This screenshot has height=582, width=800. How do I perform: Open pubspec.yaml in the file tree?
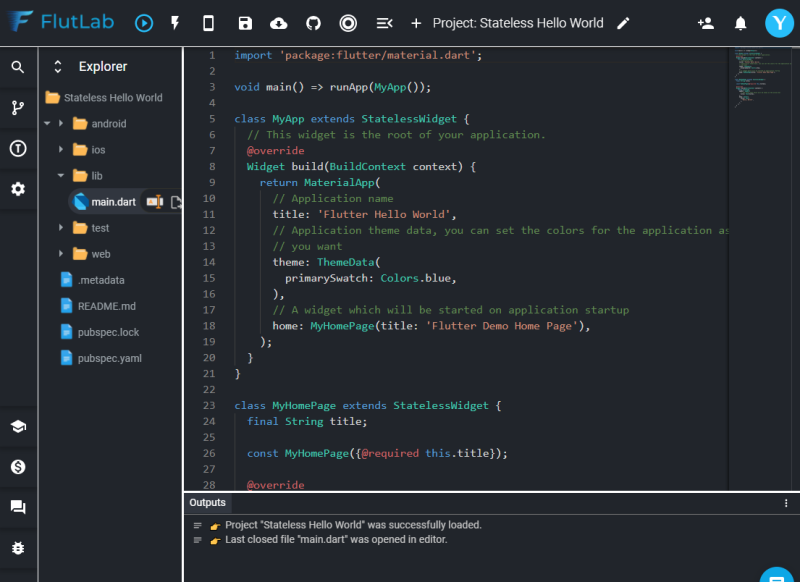109,358
